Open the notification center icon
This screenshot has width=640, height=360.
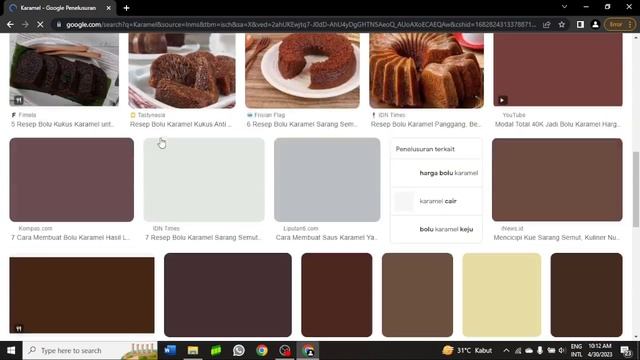click(625, 351)
